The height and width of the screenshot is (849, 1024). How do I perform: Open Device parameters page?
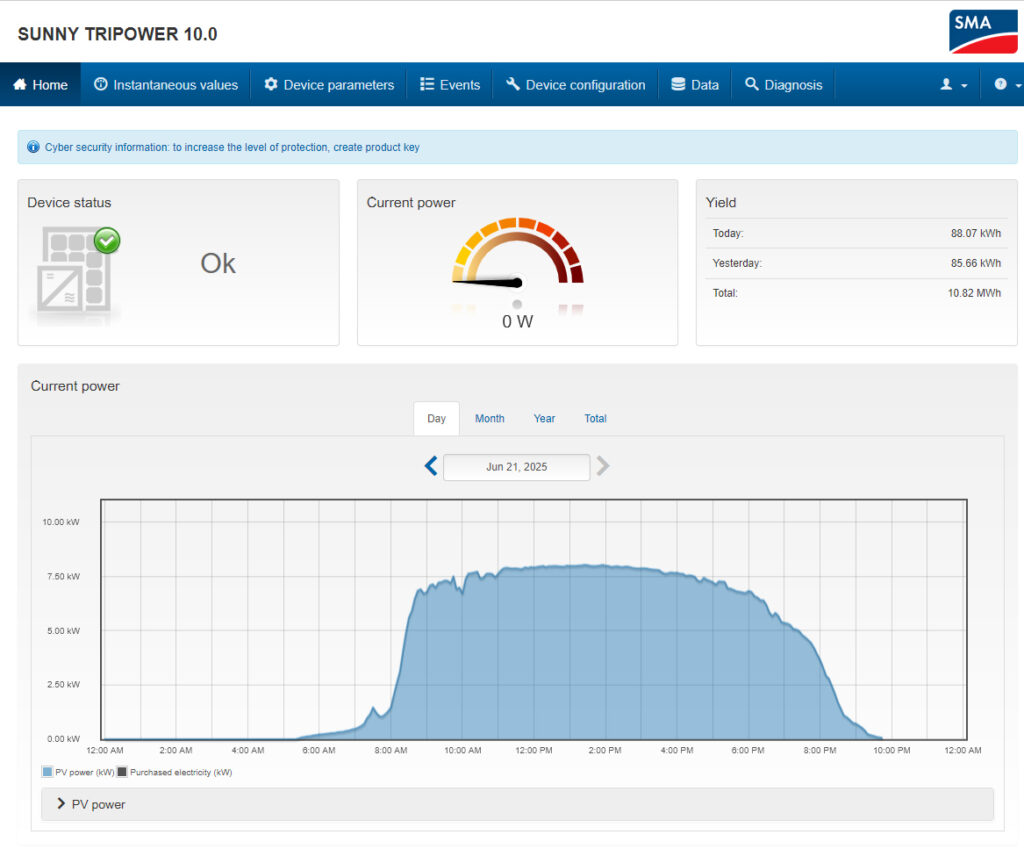(329, 85)
